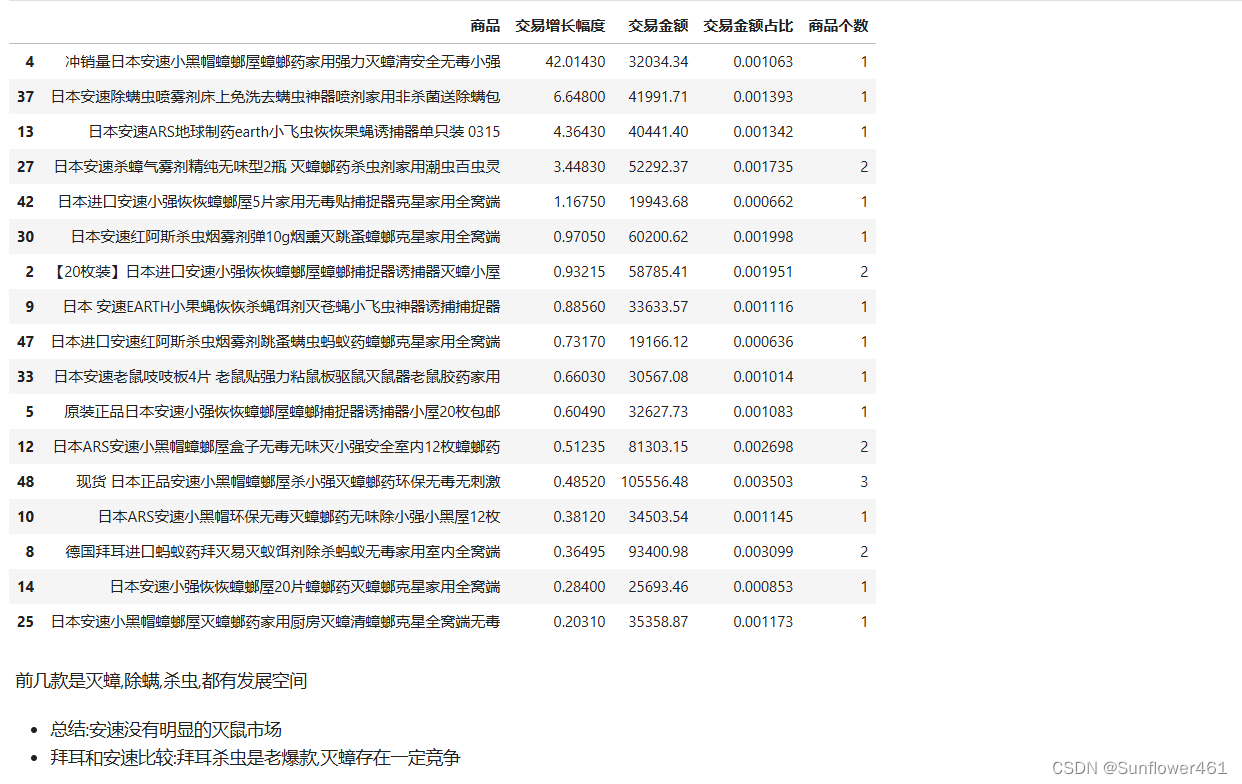
Task: Select row index 37
Action: tap(26, 97)
